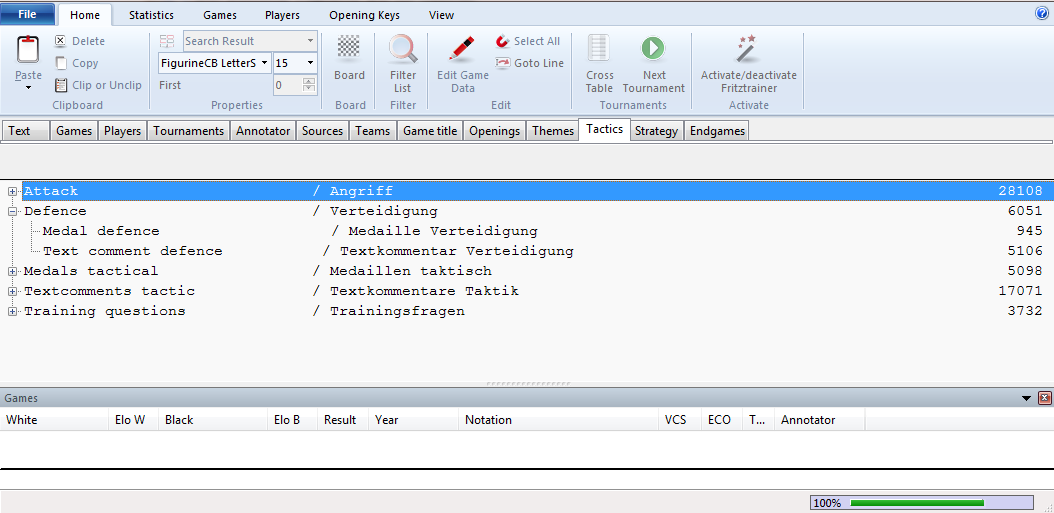
Task: Open the Help question mark icon
Action: (1042, 14)
